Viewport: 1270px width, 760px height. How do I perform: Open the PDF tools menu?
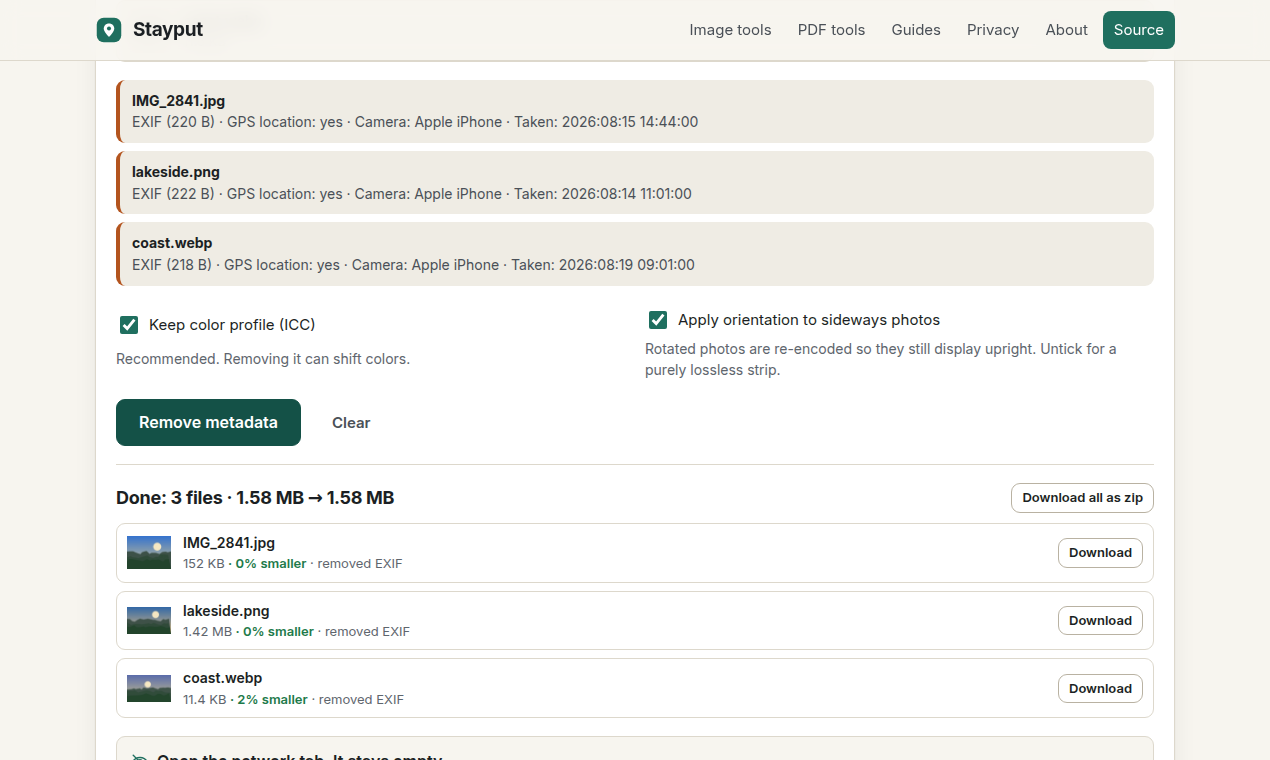831,30
